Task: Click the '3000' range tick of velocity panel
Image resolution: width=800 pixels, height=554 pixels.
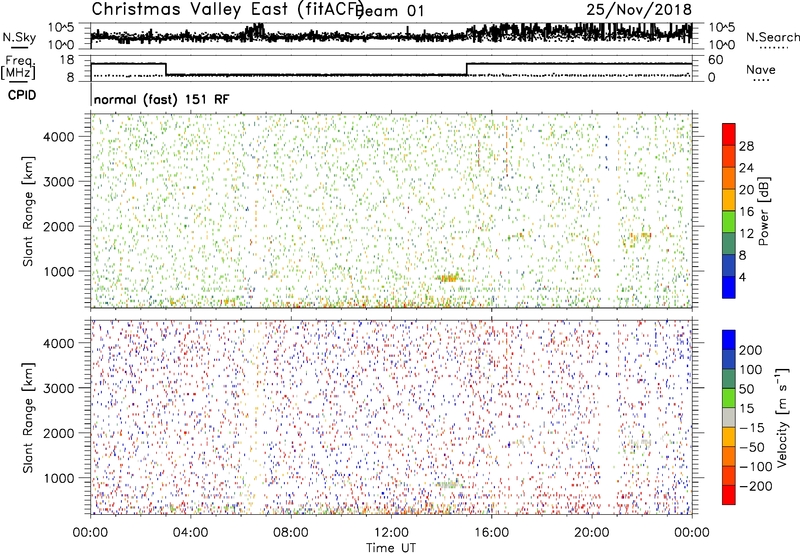Action: click(x=59, y=388)
